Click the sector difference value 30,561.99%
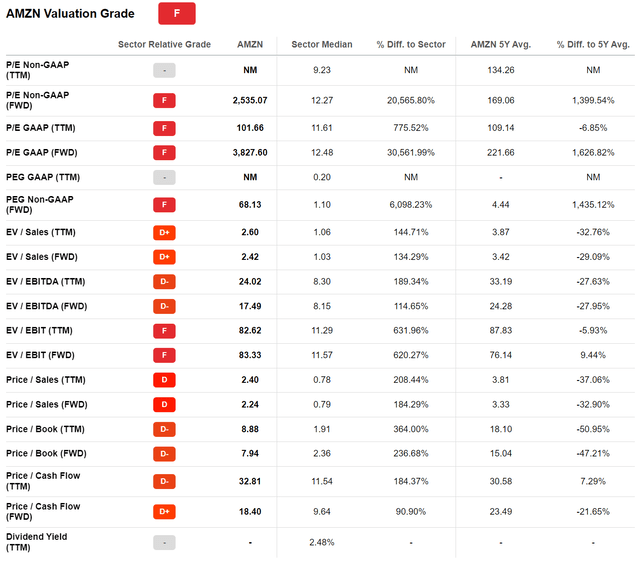Screen dimensions: 640x564 (x=411, y=153)
